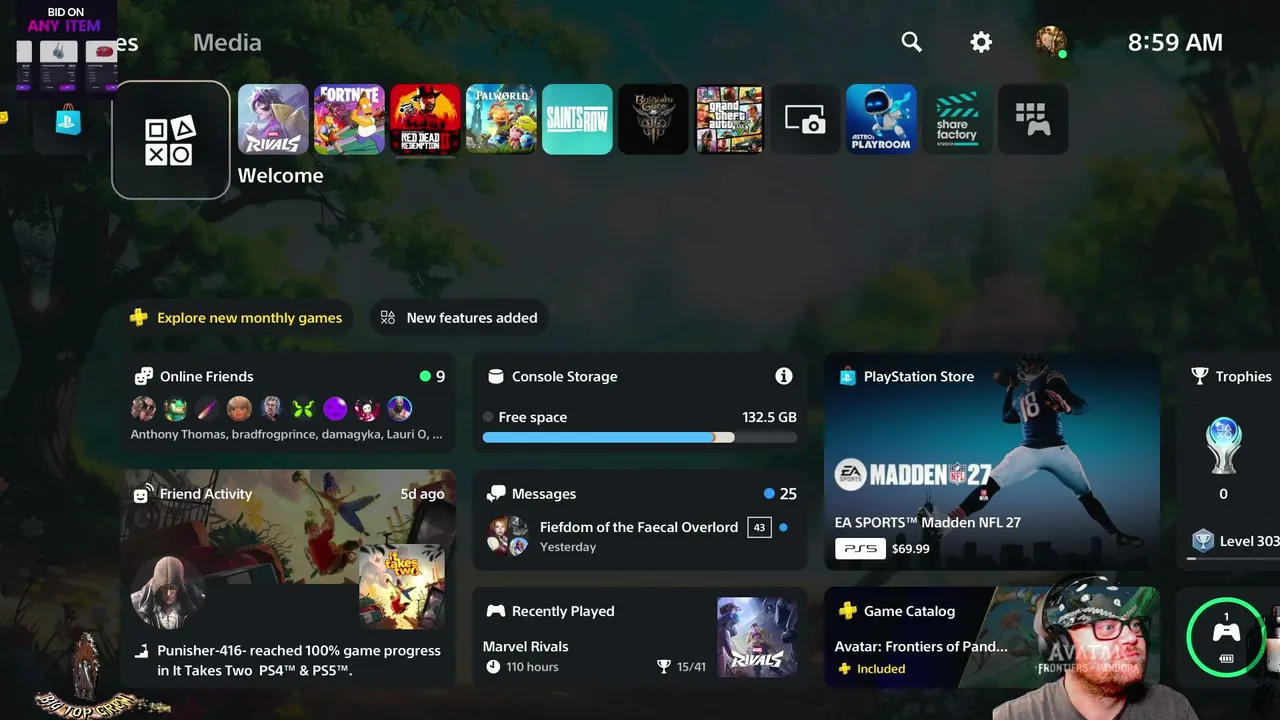Click the Messages speech bubble icon
The width and height of the screenshot is (1280, 720).
point(495,493)
